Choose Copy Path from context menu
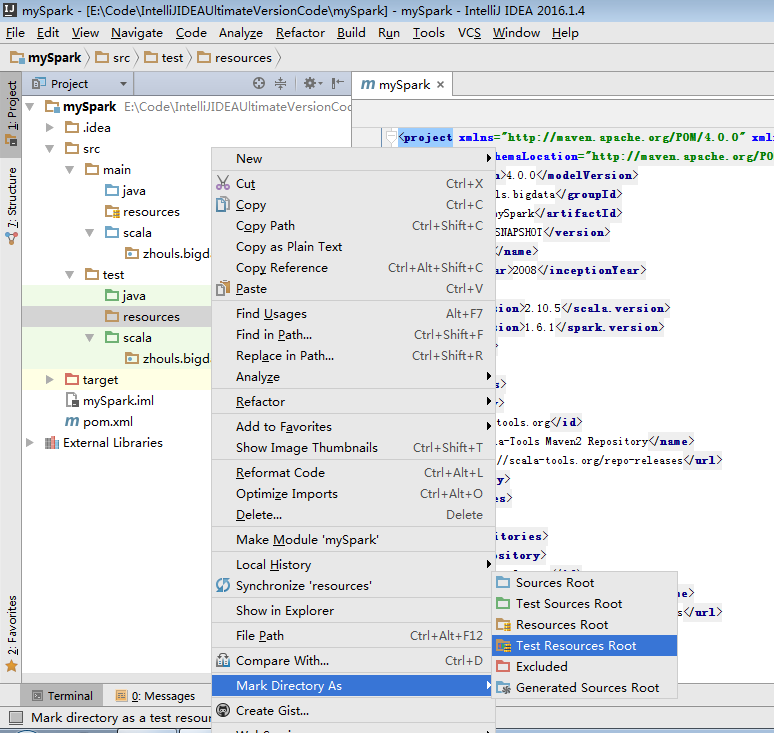The width and height of the screenshot is (774, 733). tap(353, 226)
